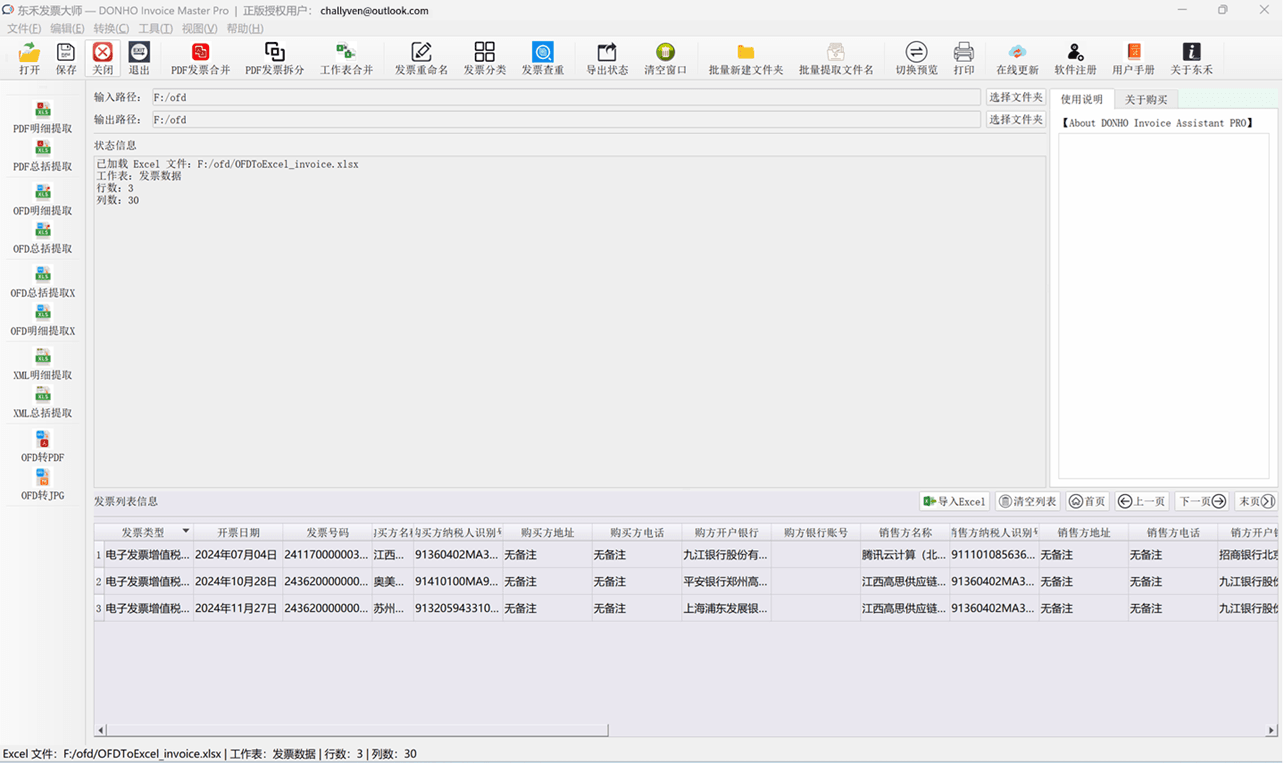
Task: Run the 发票查重 duplicate check
Action: [543, 58]
